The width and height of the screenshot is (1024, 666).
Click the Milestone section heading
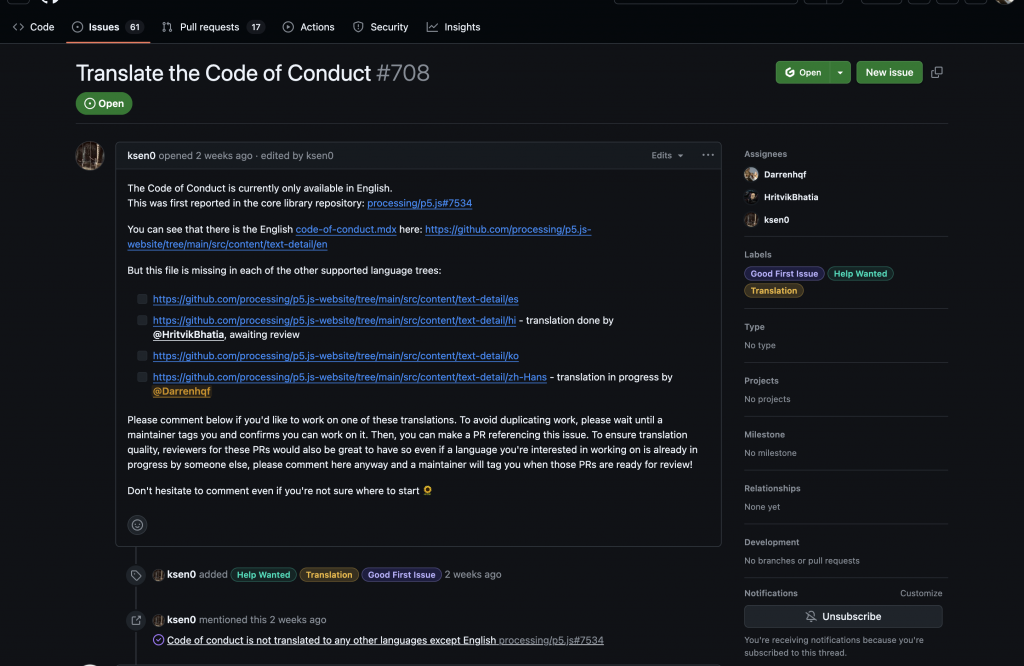pos(765,434)
